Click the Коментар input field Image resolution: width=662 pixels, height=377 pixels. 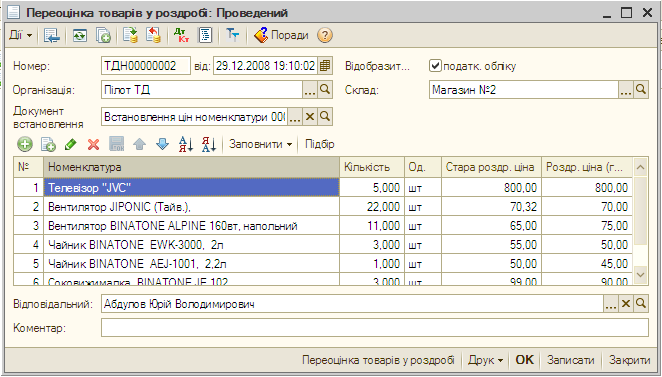tap(374, 328)
